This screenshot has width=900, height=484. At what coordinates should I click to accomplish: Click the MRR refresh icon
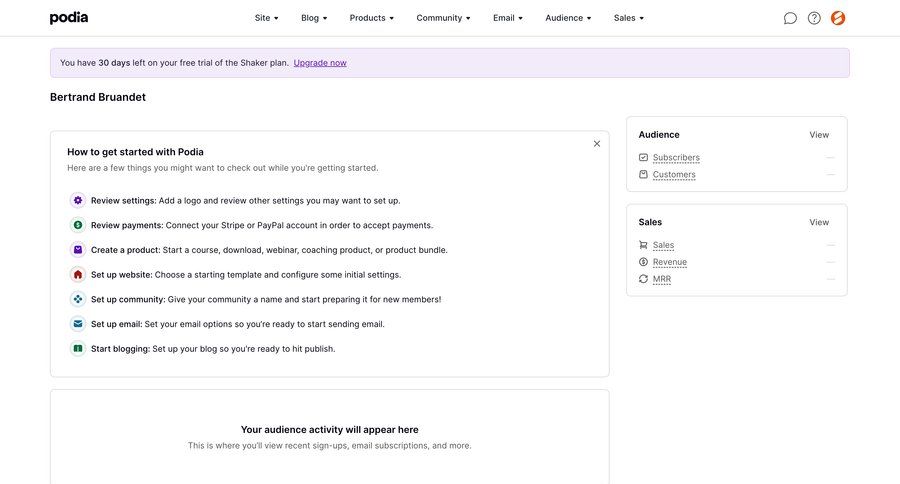(x=643, y=279)
